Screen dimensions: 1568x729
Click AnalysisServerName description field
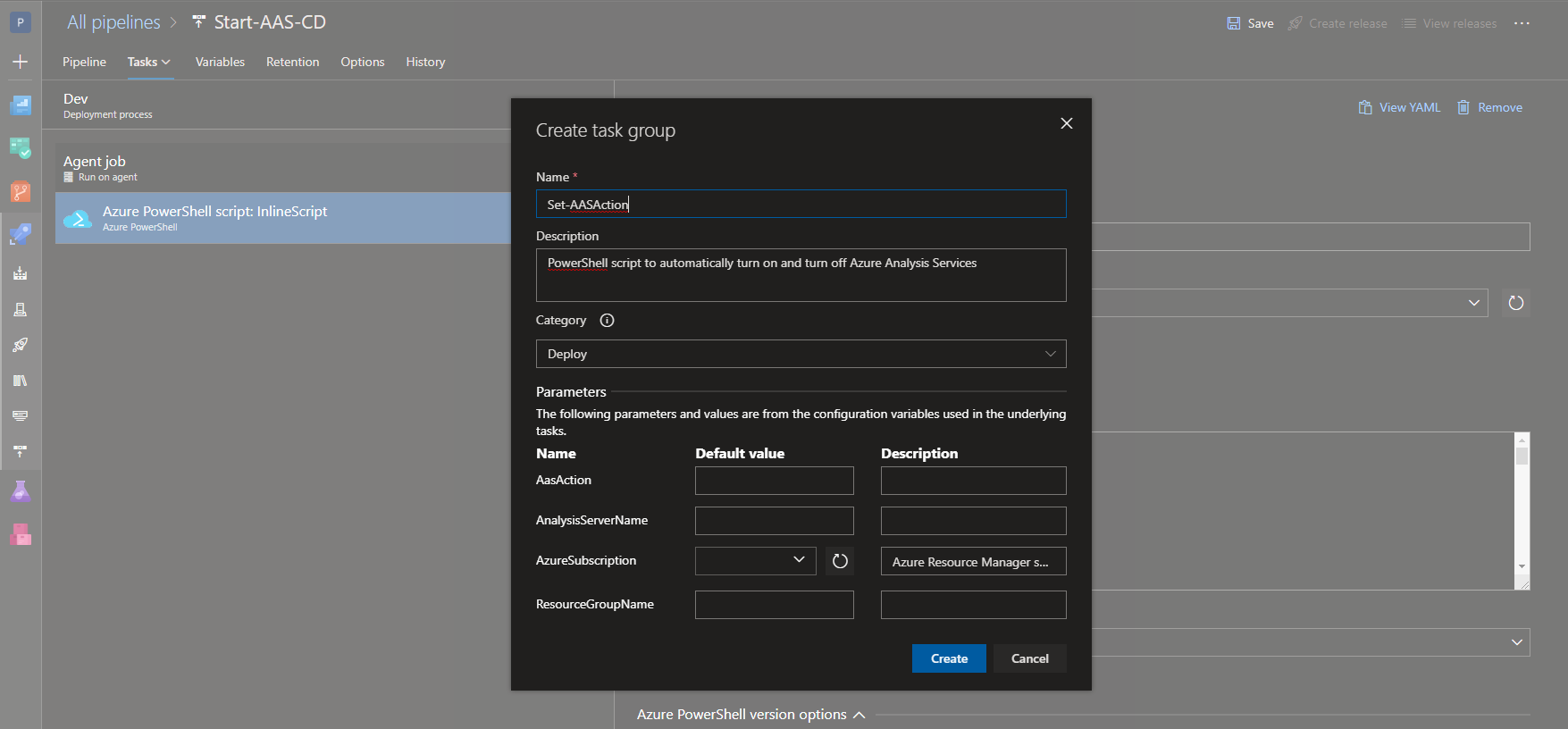[x=973, y=521]
